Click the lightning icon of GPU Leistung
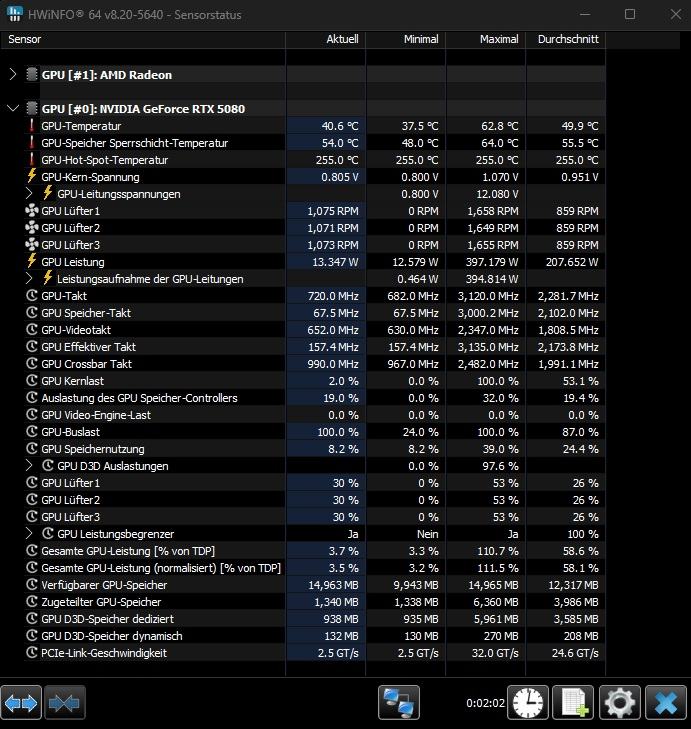 coord(32,262)
